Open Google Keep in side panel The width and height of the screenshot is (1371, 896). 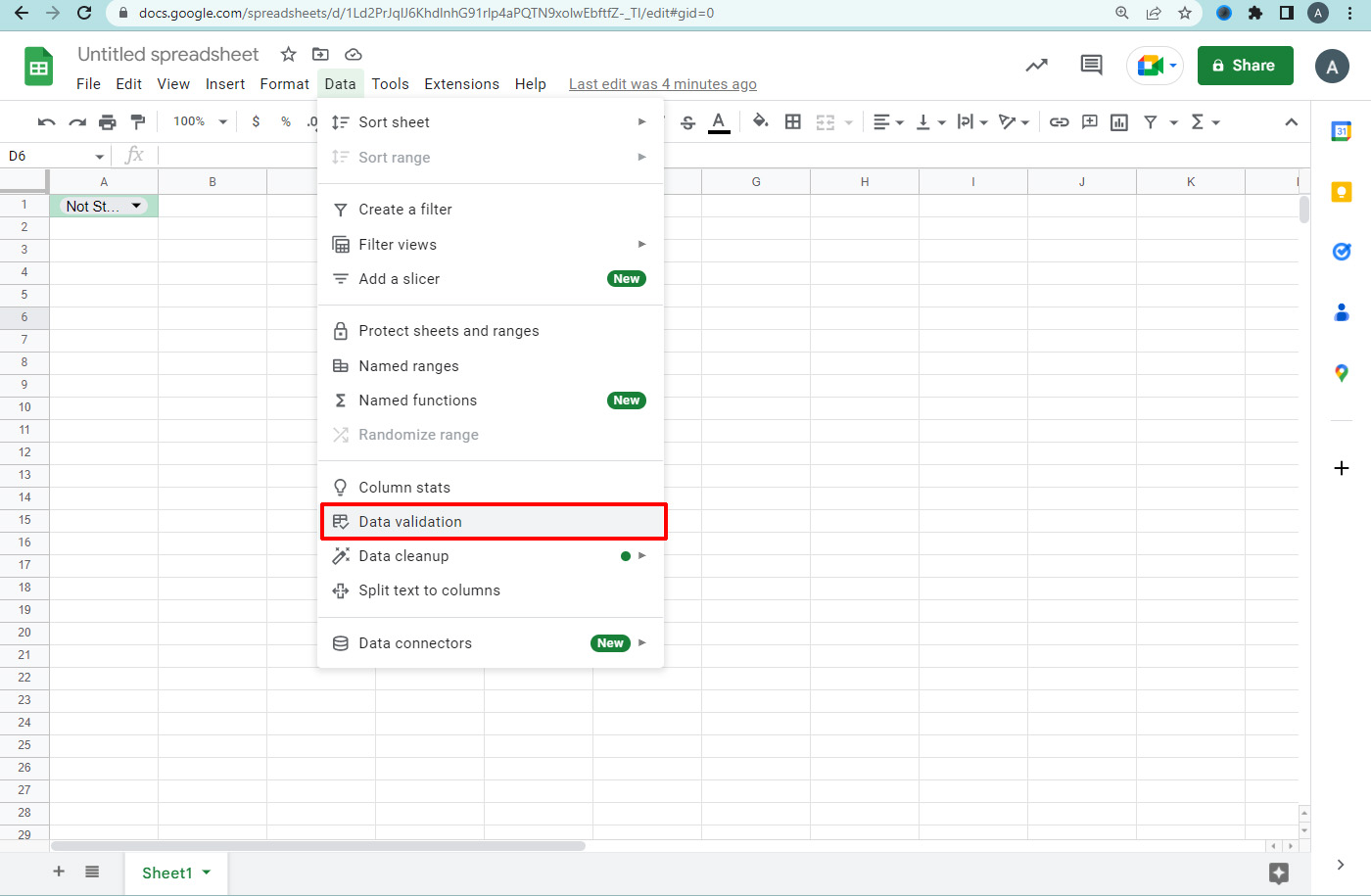(x=1342, y=192)
